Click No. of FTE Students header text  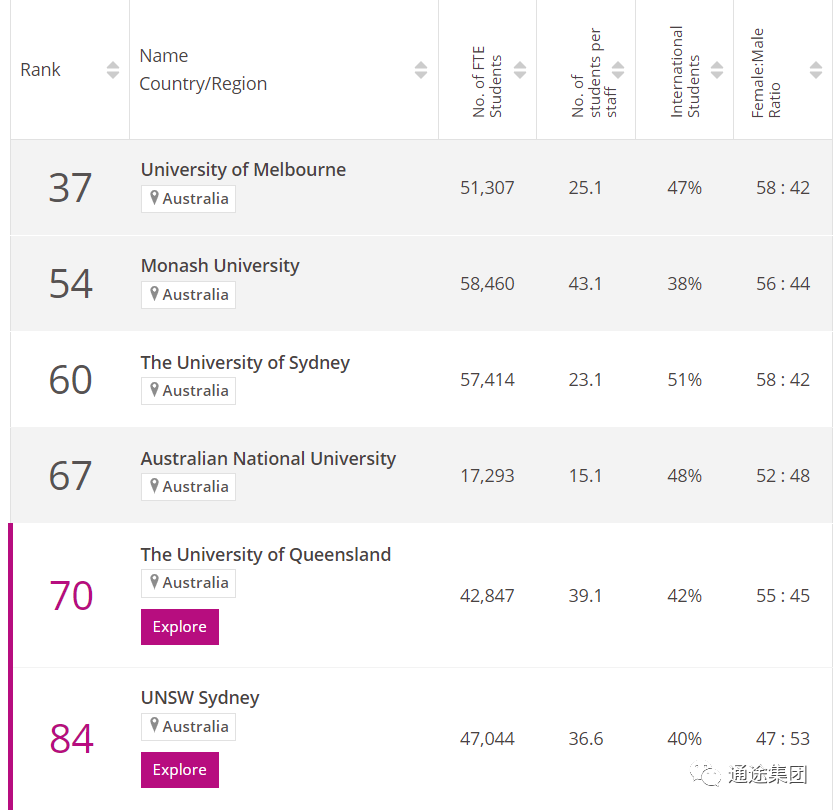coord(487,82)
